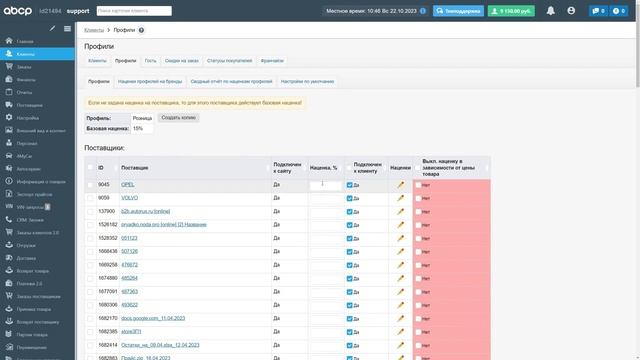Open the Внешний вид и контент icon
This screenshot has width=640, height=360.
pos(9,130)
